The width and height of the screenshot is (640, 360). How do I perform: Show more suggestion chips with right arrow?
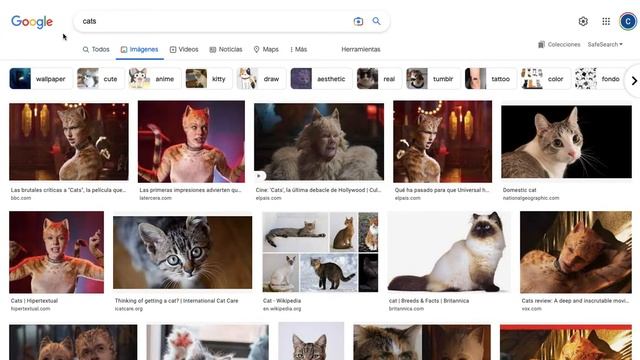pos(634,81)
